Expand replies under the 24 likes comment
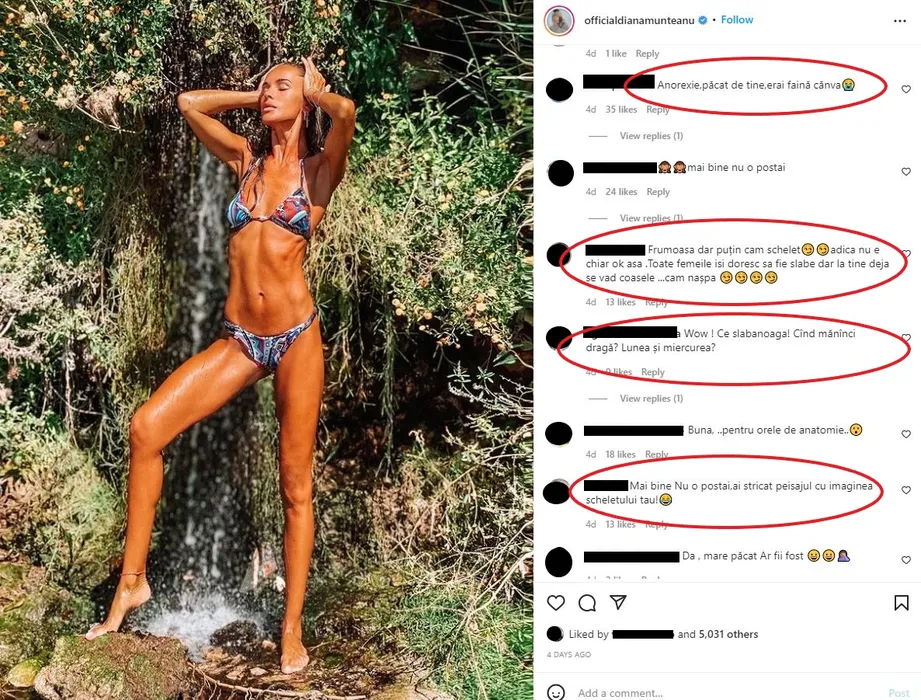Screen dimensions: 921x700 [651, 218]
